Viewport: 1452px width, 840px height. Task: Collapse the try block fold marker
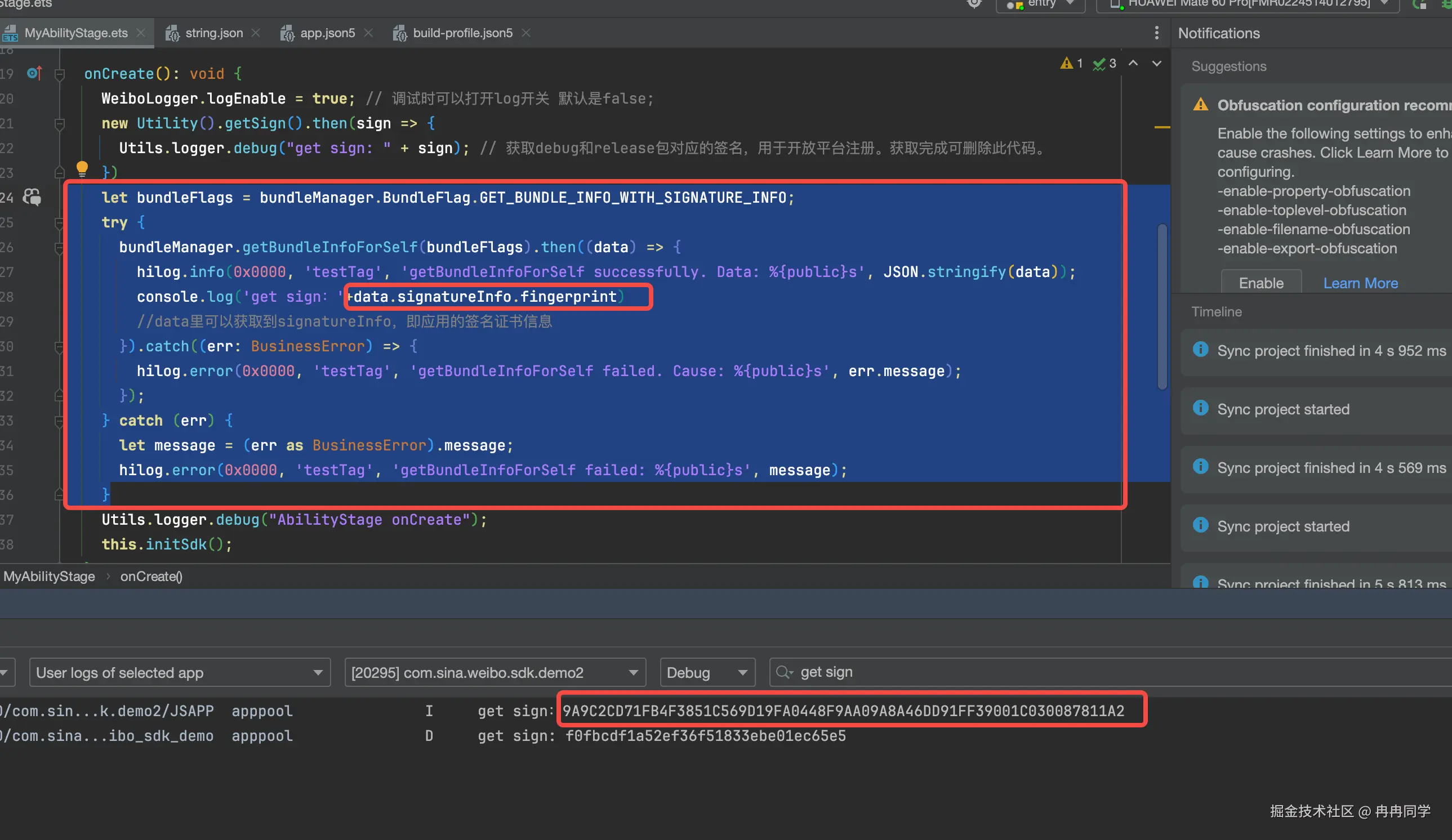(x=59, y=223)
